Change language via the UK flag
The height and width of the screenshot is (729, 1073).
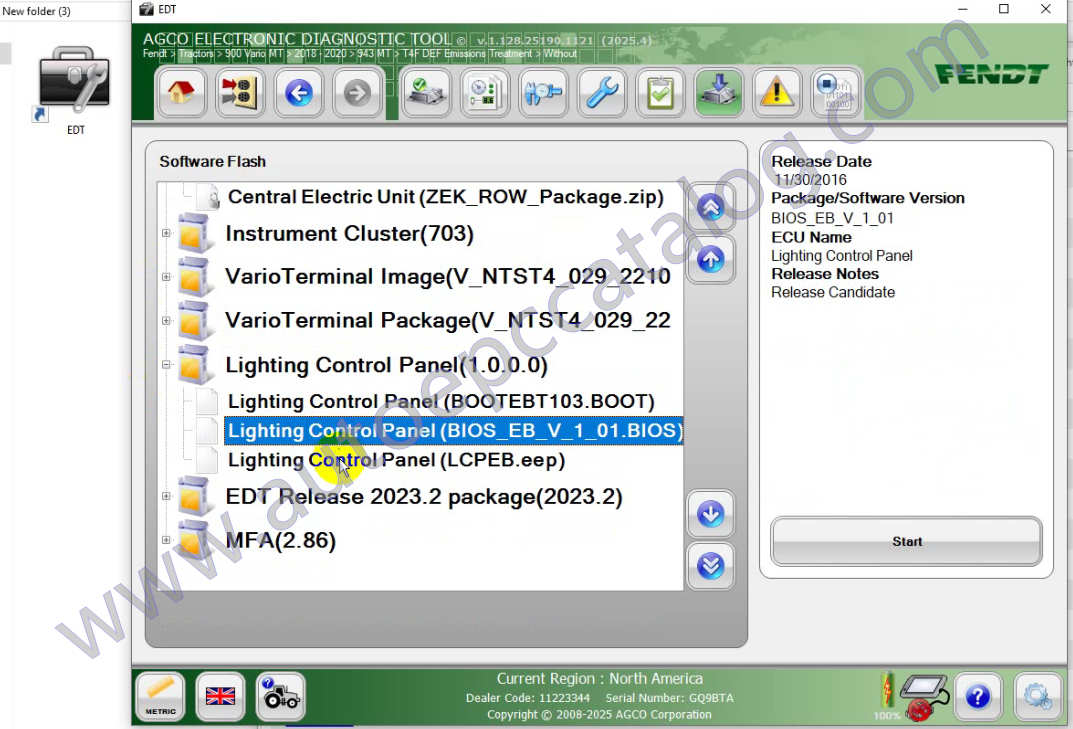coord(220,697)
